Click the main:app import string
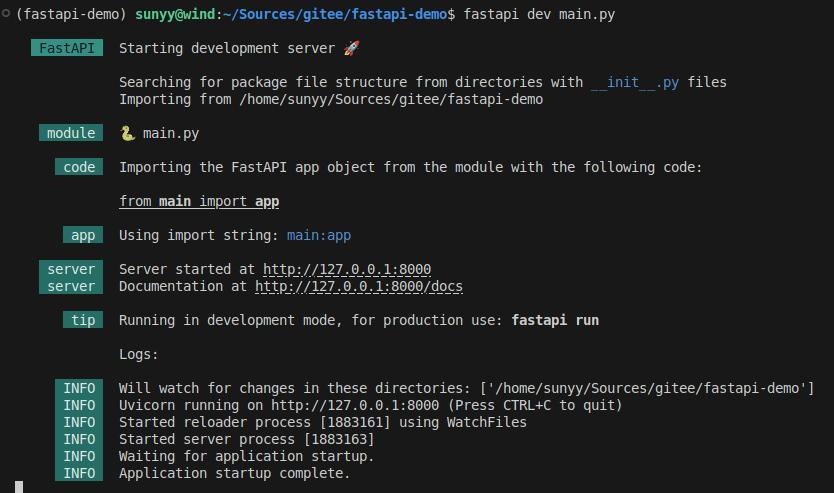Screen dimensions: 834x493 [319, 235]
